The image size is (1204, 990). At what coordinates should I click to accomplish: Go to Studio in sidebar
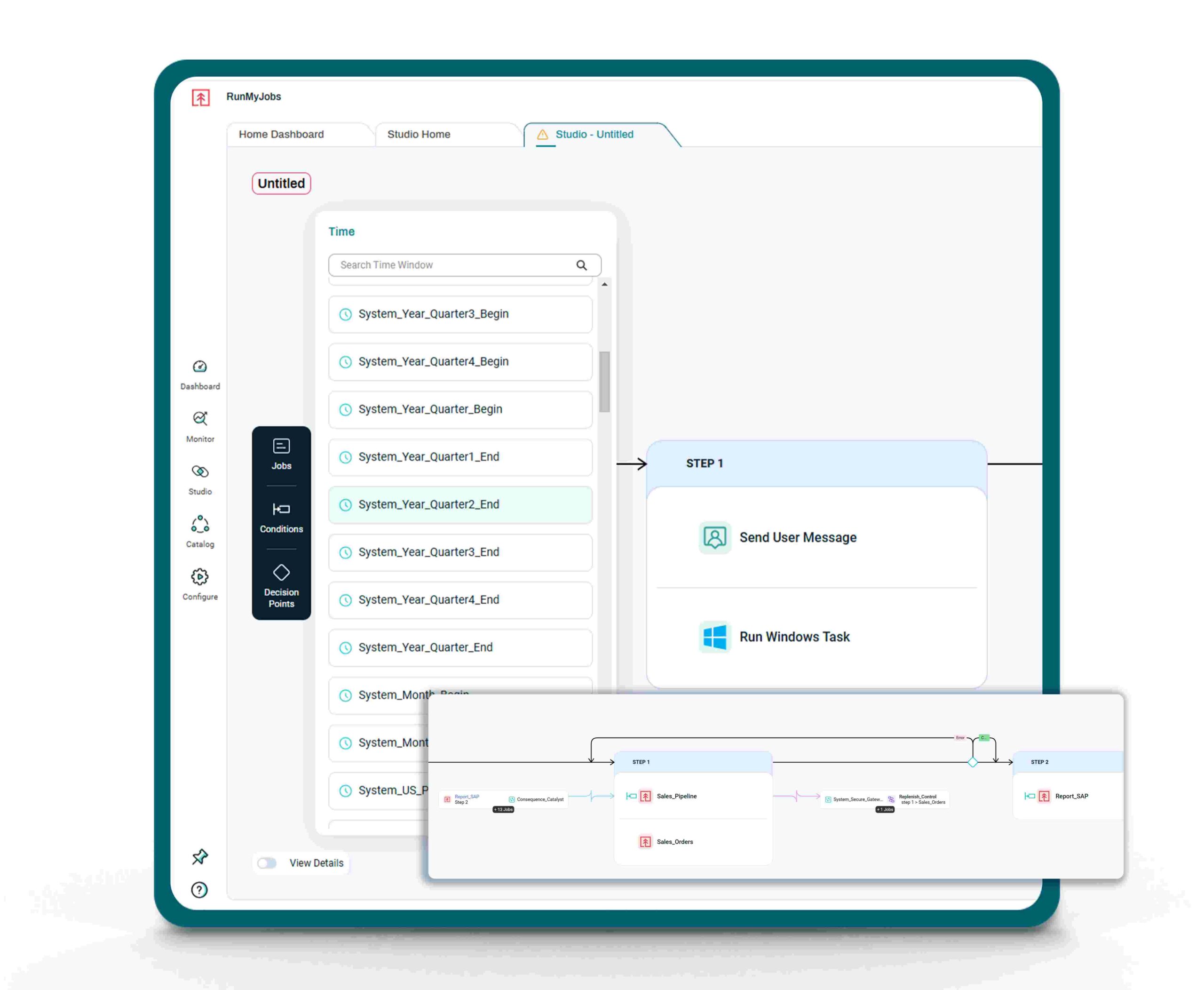(199, 471)
